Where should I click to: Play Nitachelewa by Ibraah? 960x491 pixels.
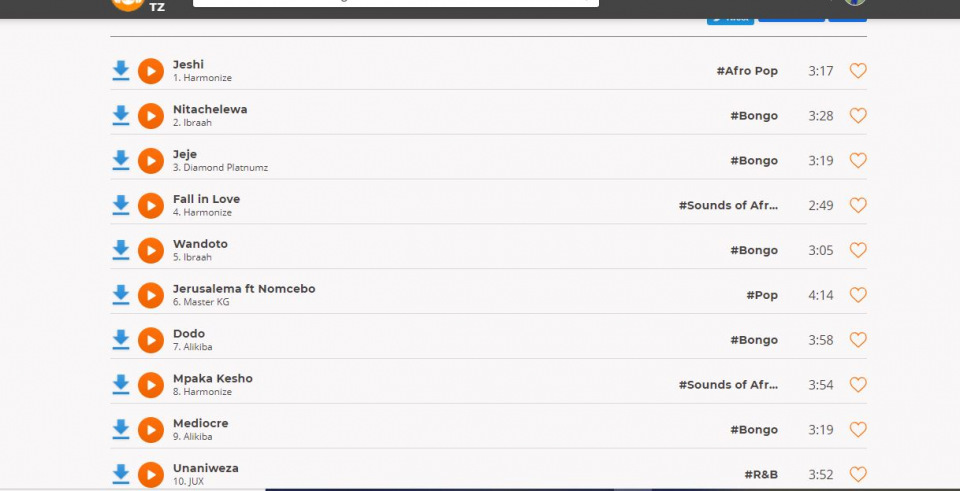150,116
